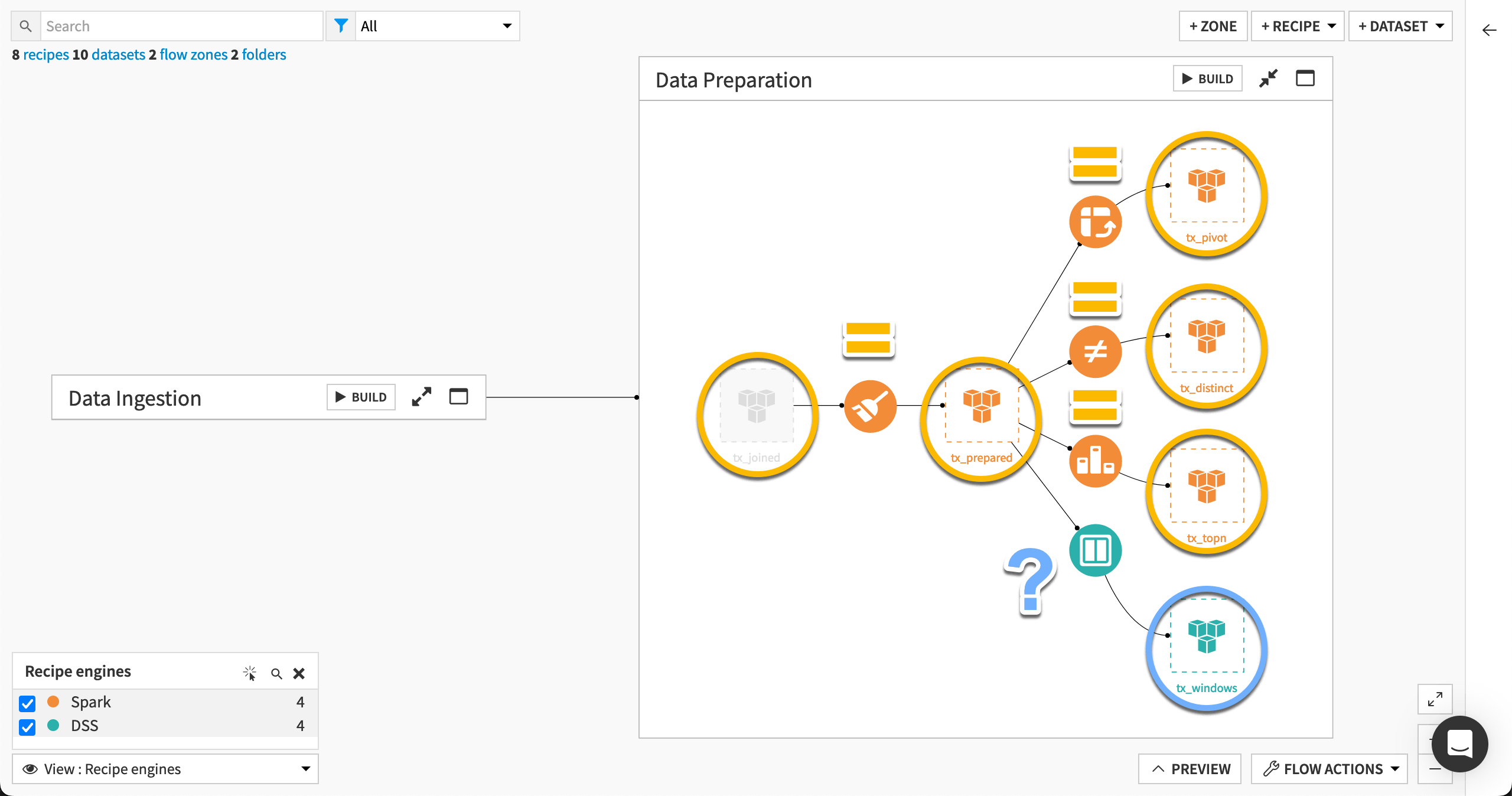Close the Recipe engines panel
1512x796 pixels.
(299, 673)
